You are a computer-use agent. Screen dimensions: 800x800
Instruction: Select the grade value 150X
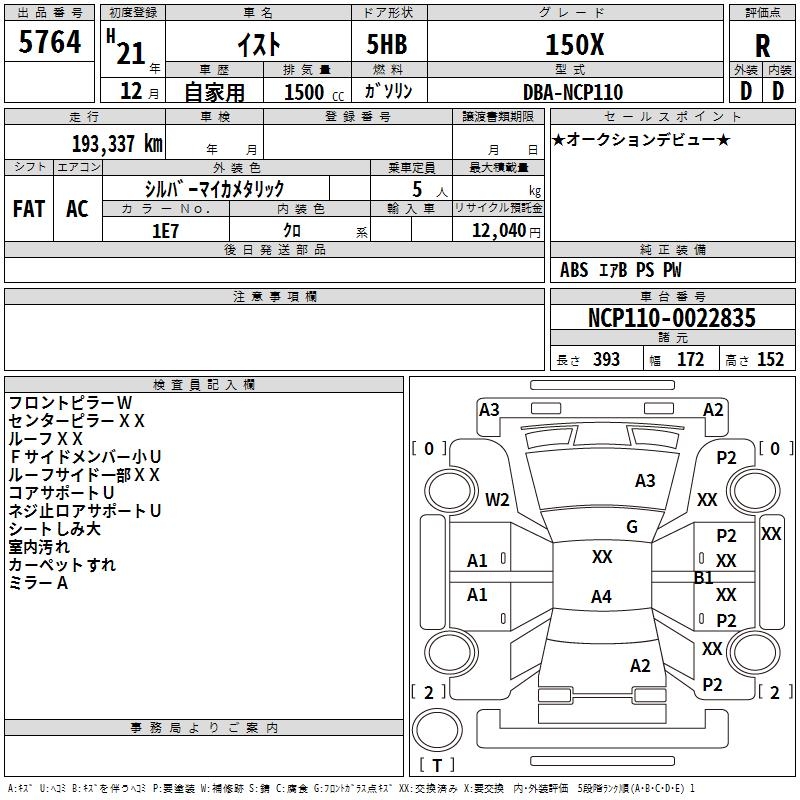(x=575, y=45)
